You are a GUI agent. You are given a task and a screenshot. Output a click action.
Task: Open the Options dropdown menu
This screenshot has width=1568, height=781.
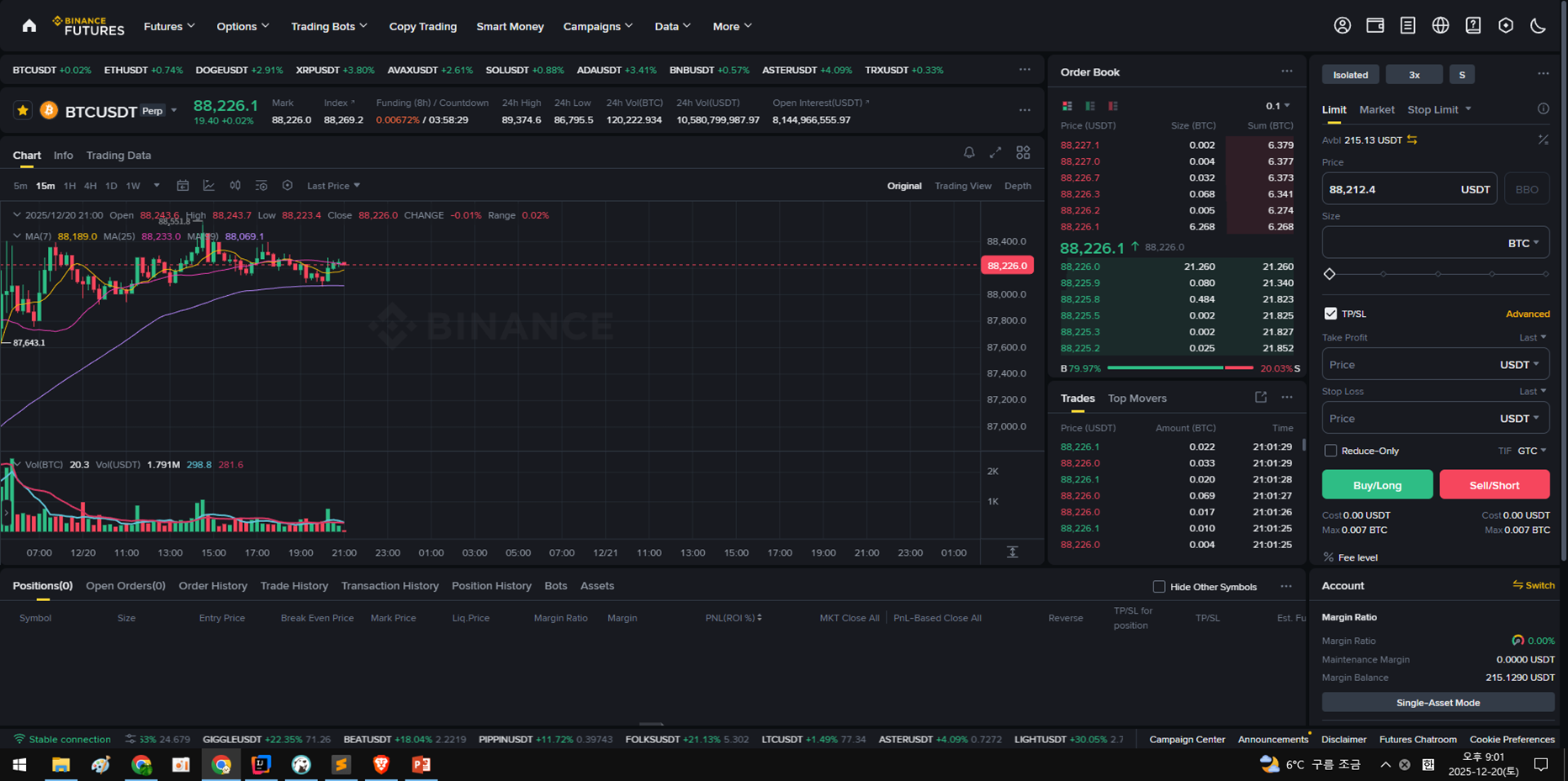tap(243, 26)
